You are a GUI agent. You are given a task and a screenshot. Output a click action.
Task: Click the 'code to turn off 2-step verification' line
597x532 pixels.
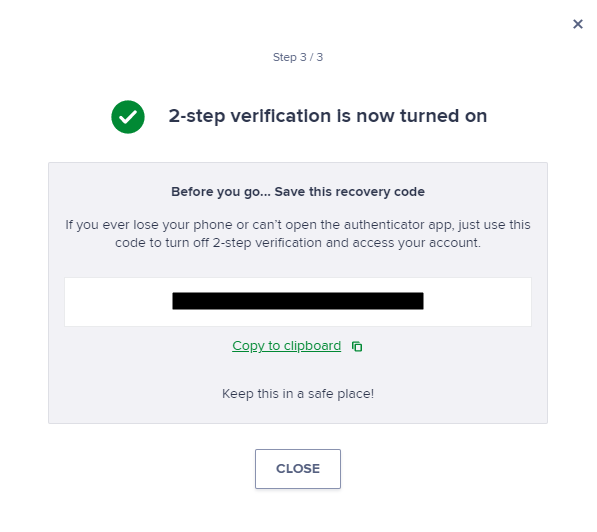298,243
